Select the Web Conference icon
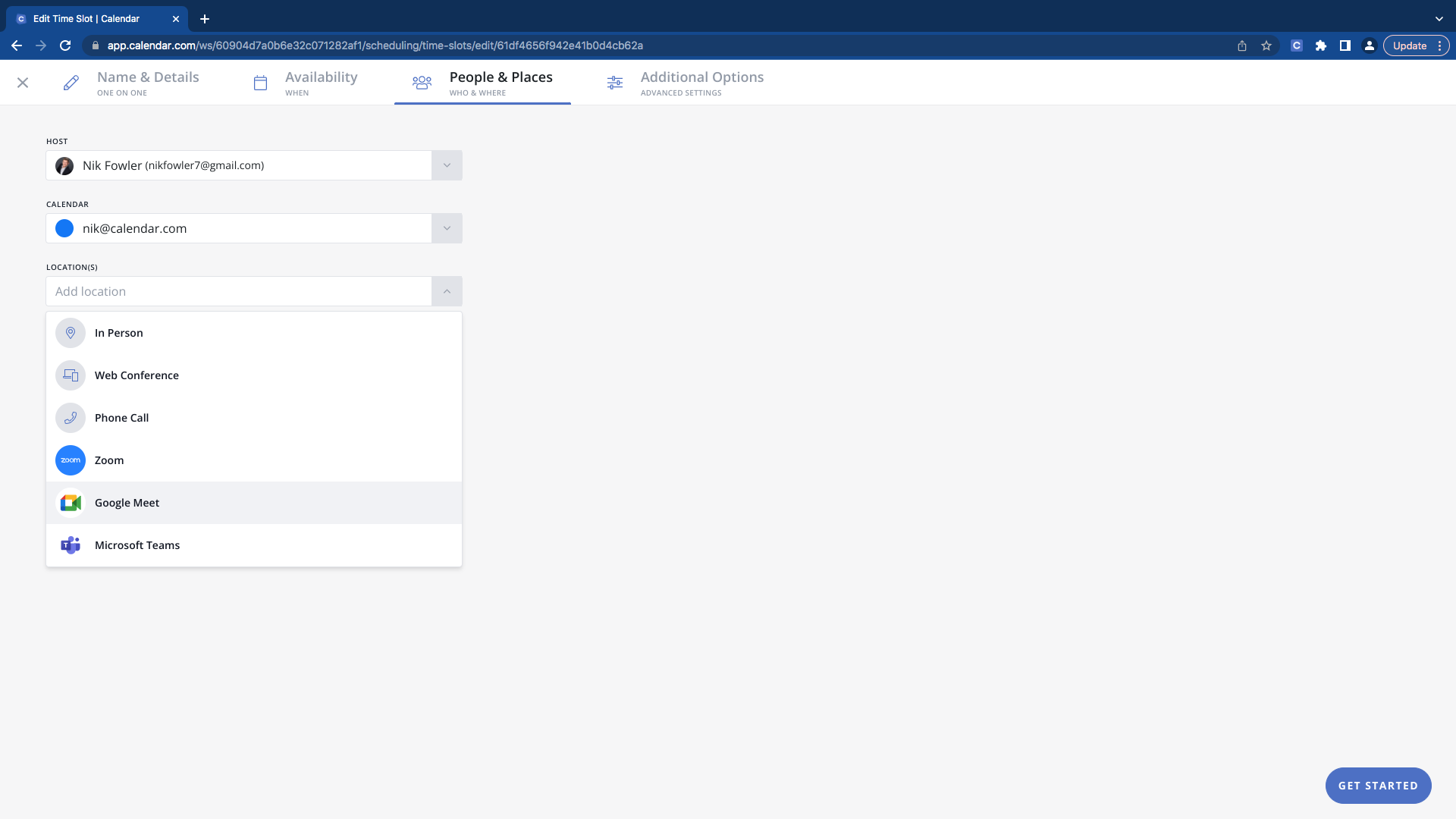This screenshot has height=819, width=1456. 70,375
